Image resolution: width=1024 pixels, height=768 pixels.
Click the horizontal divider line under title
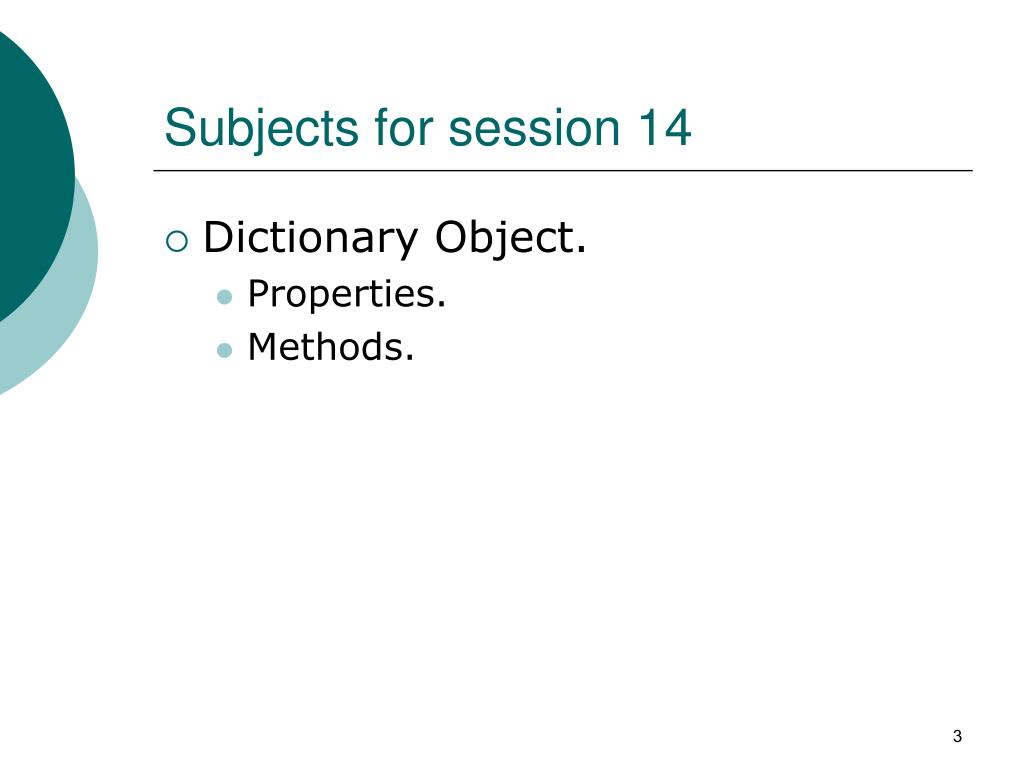coord(563,170)
